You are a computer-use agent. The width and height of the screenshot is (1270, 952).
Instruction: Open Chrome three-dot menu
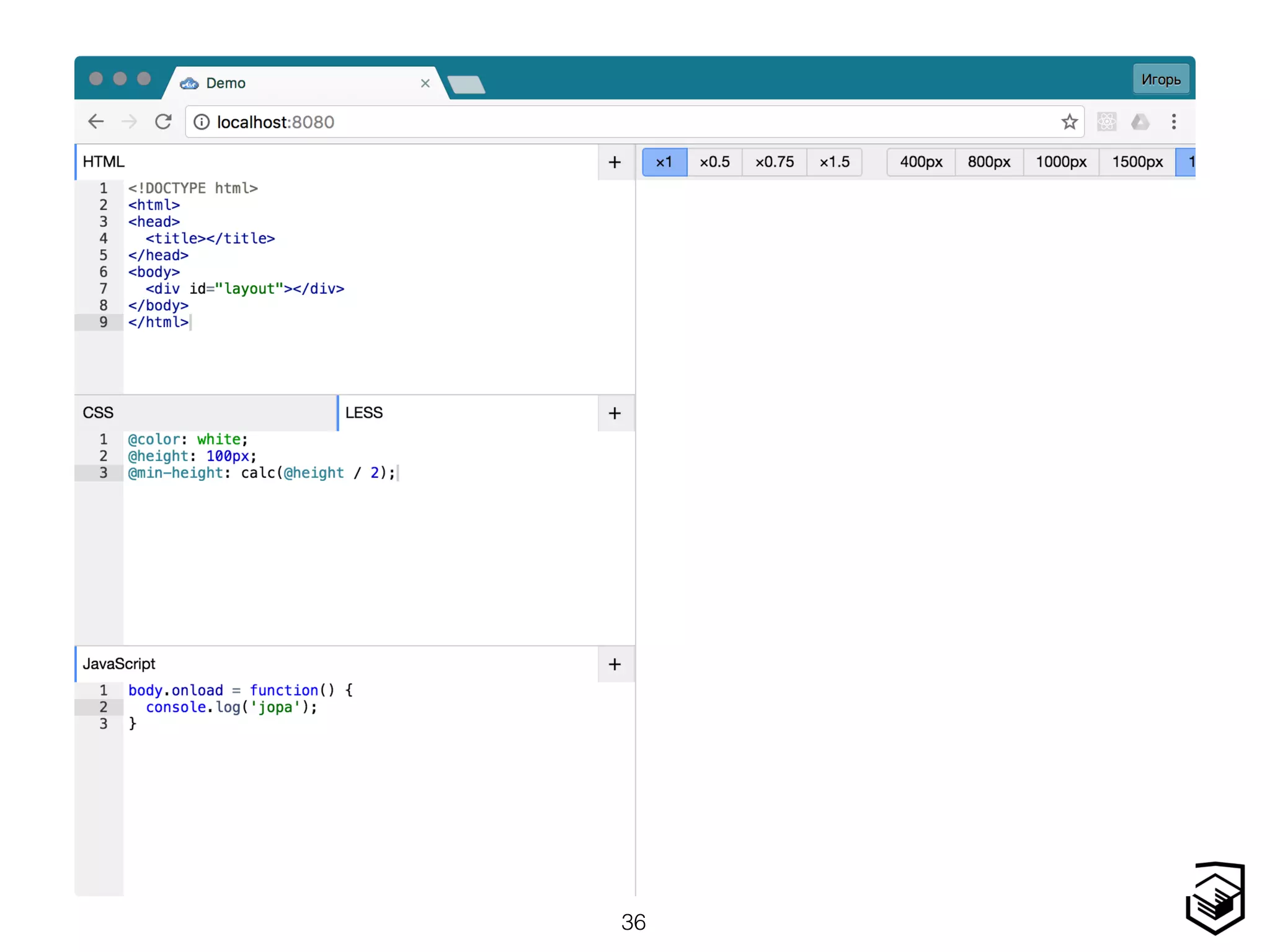[1174, 121]
